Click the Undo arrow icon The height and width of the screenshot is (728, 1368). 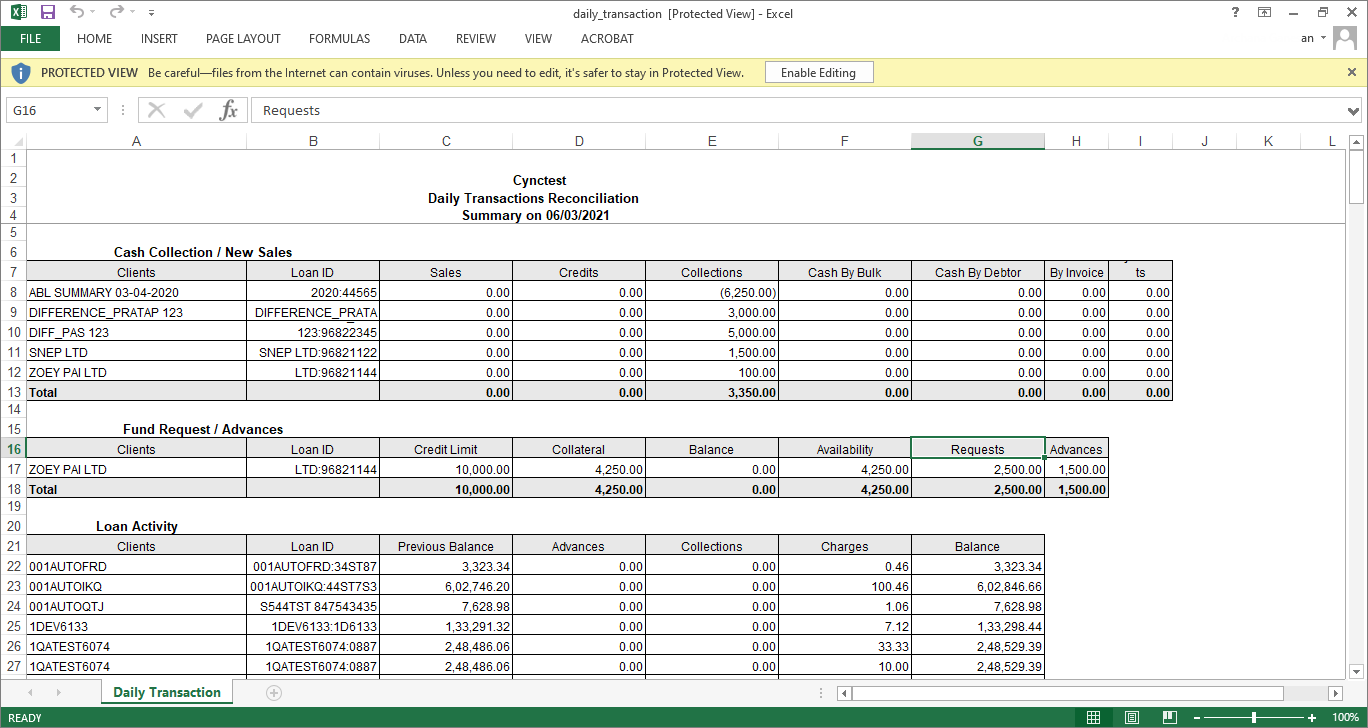[77, 13]
